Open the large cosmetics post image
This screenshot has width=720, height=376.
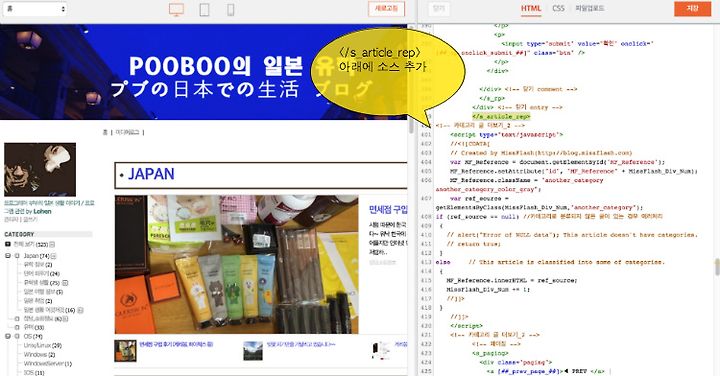tap(236, 264)
